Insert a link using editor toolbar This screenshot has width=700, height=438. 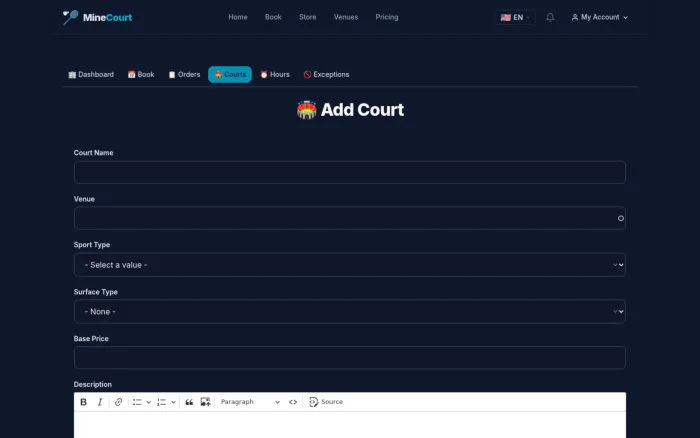tap(118, 402)
